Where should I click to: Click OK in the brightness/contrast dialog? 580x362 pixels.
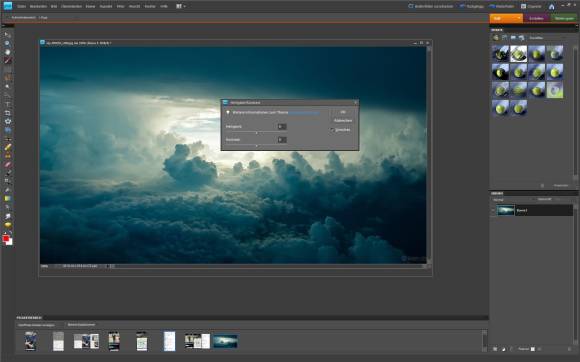[343, 112]
